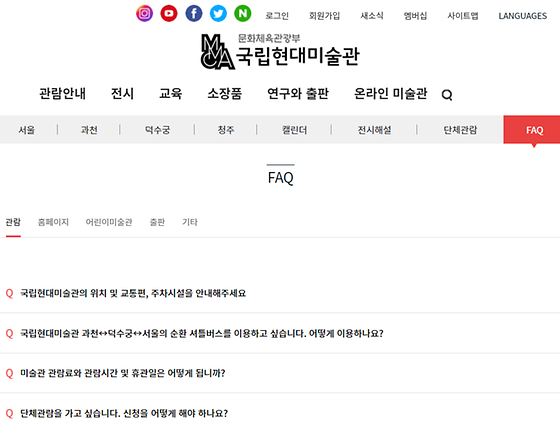Viewport: 560px width, 433px height.
Task: Switch to the 홈페이지 FAQ tab
Action: point(53,222)
